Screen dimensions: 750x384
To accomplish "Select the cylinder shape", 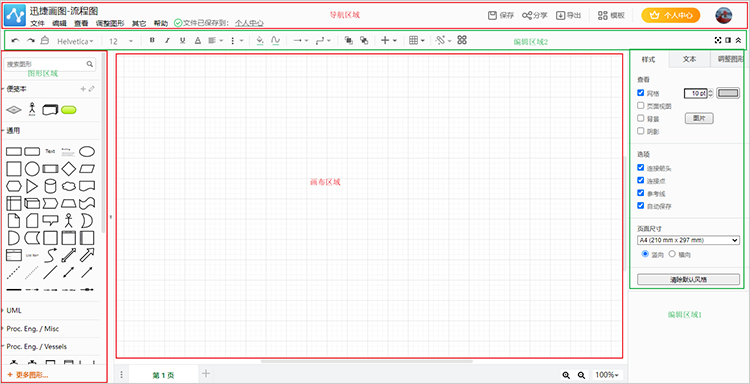I will [50, 186].
